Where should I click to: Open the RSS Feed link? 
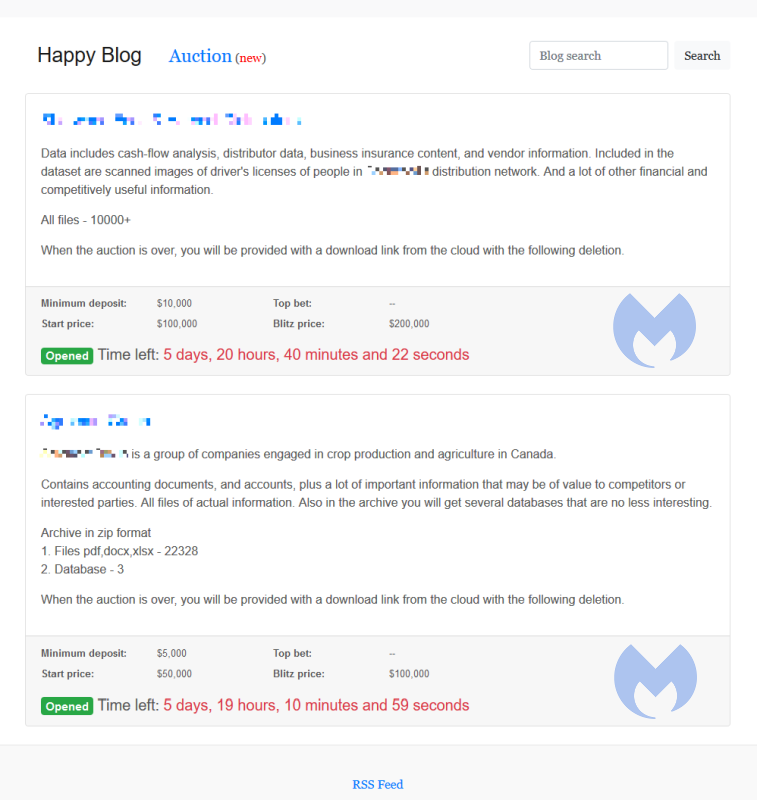[x=377, y=784]
